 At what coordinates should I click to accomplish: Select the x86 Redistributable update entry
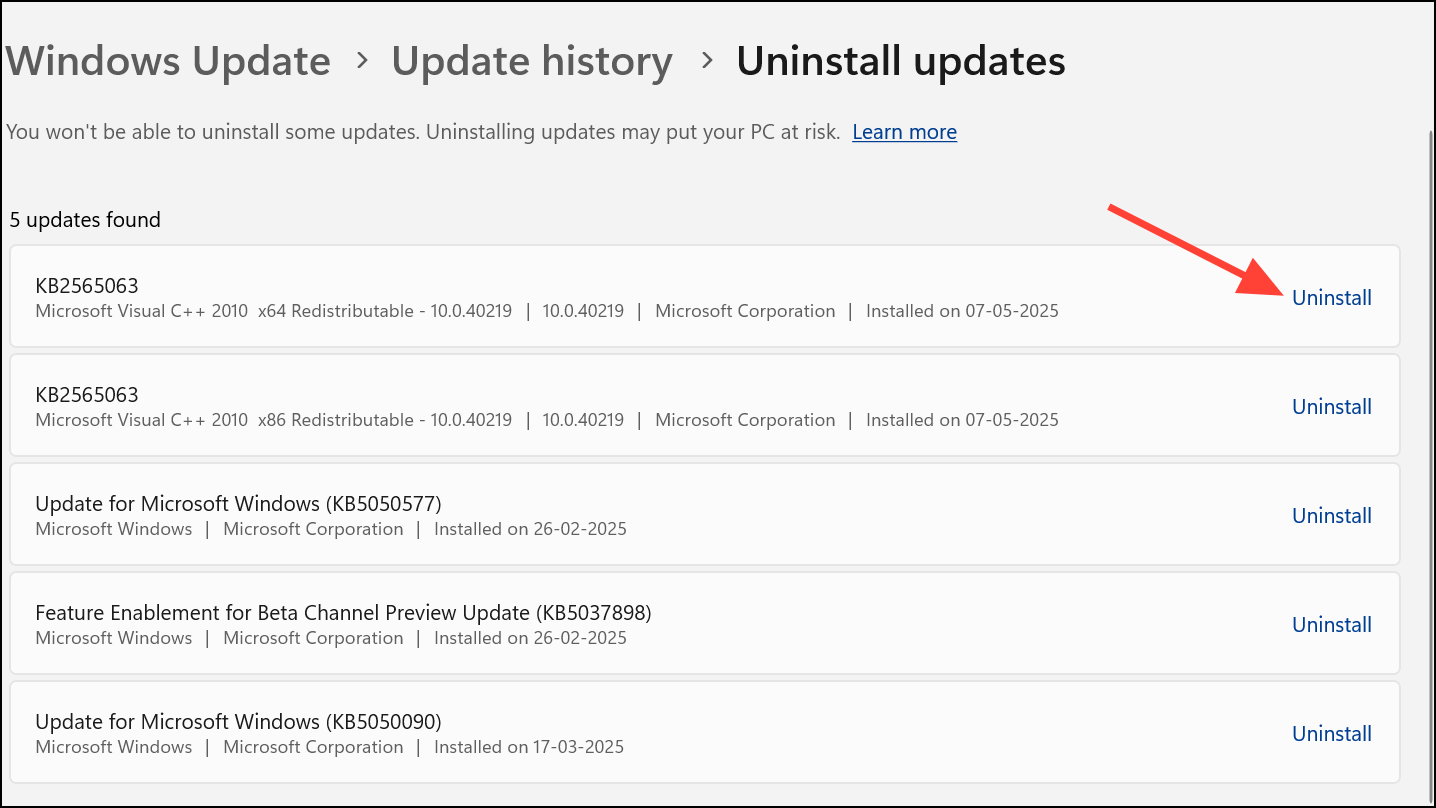[500, 405]
